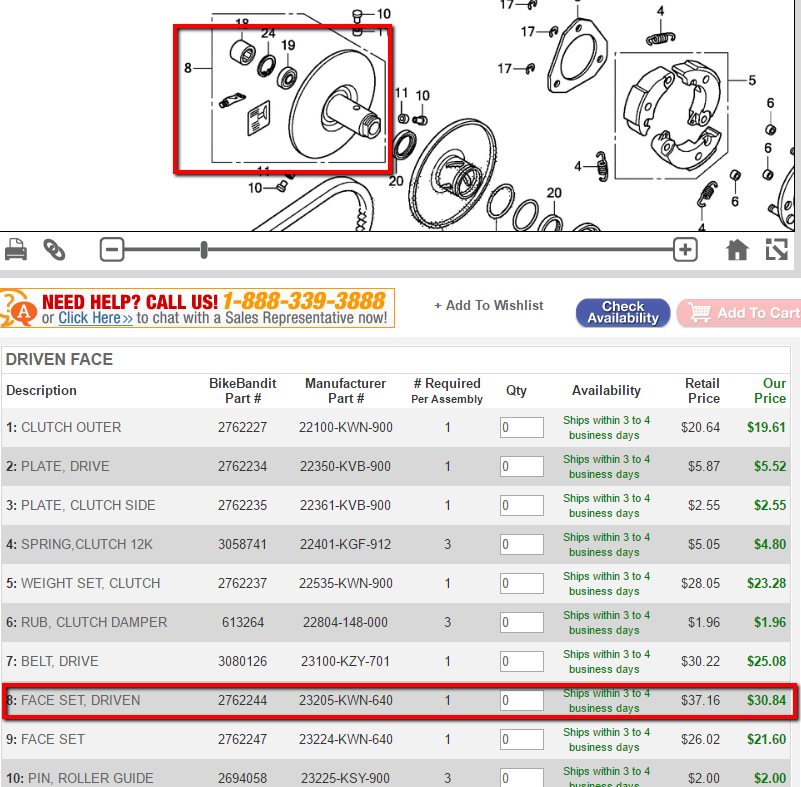Click manufacturer part number 23224-KWN-640
This screenshot has width=801, height=787.
[x=345, y=739]
